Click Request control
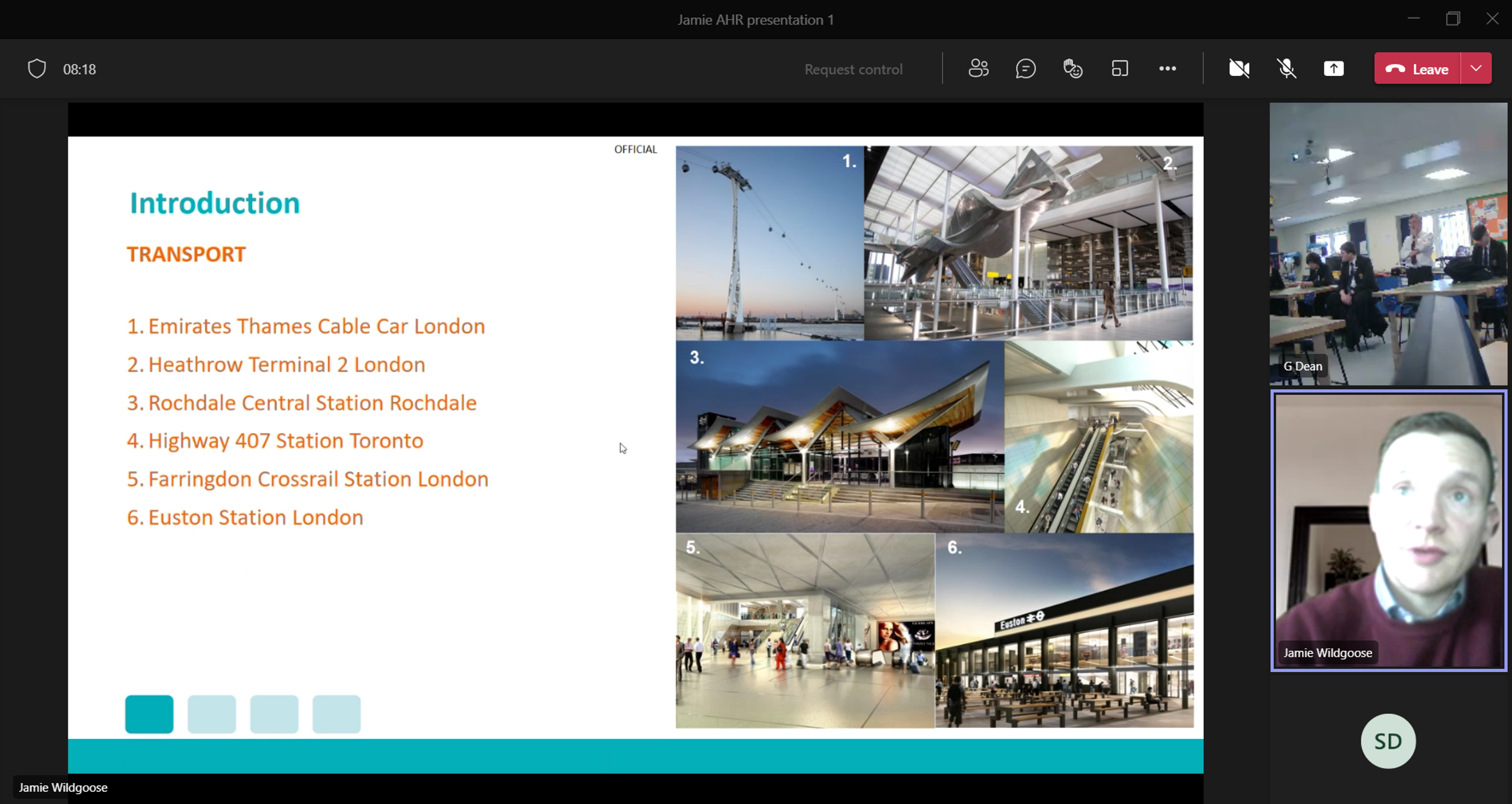The image size is (1512, 804). click(x=853, y=68)
